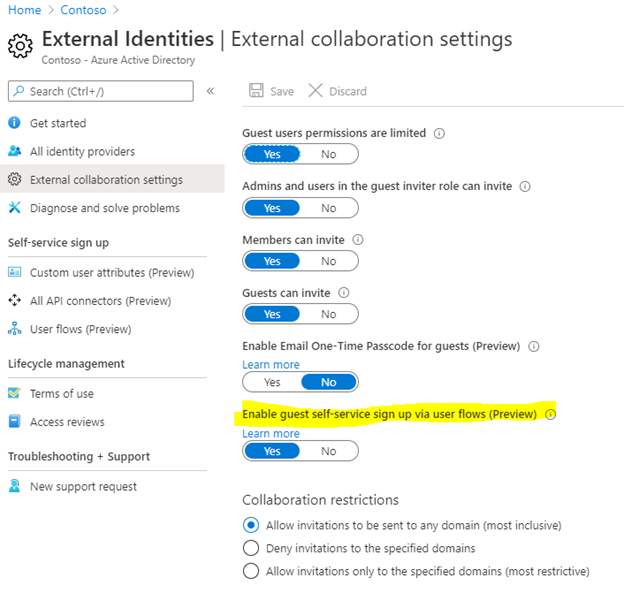This screenshot has height=608, width=624.
Task: Open Access reviews icon
Action: click(14, 421)
